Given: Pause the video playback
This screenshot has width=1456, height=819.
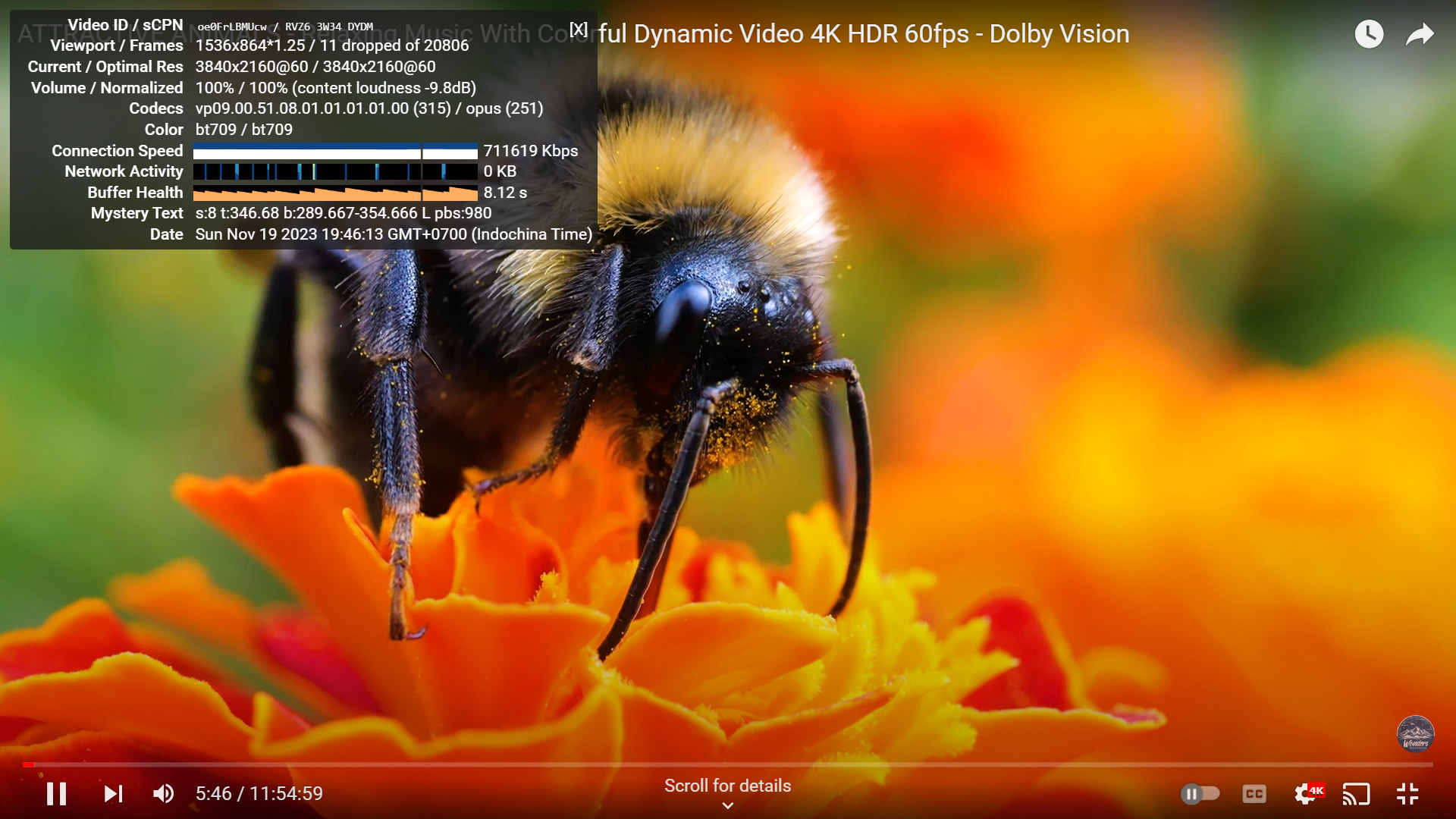Looking at the screenshot, I should pos(56,794).
